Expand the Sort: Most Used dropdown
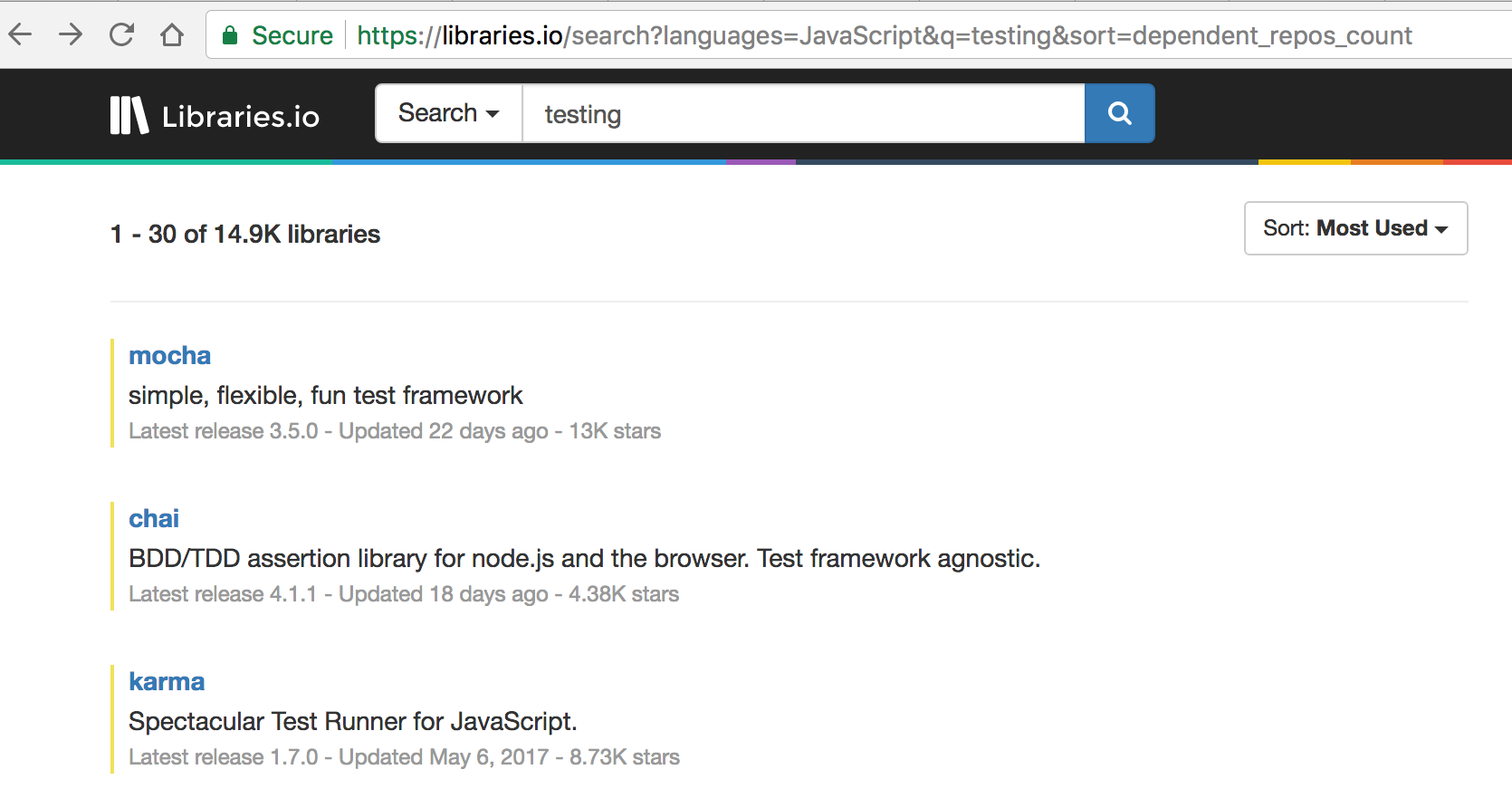The image size is (1512, 808). tap(1355, 228)
